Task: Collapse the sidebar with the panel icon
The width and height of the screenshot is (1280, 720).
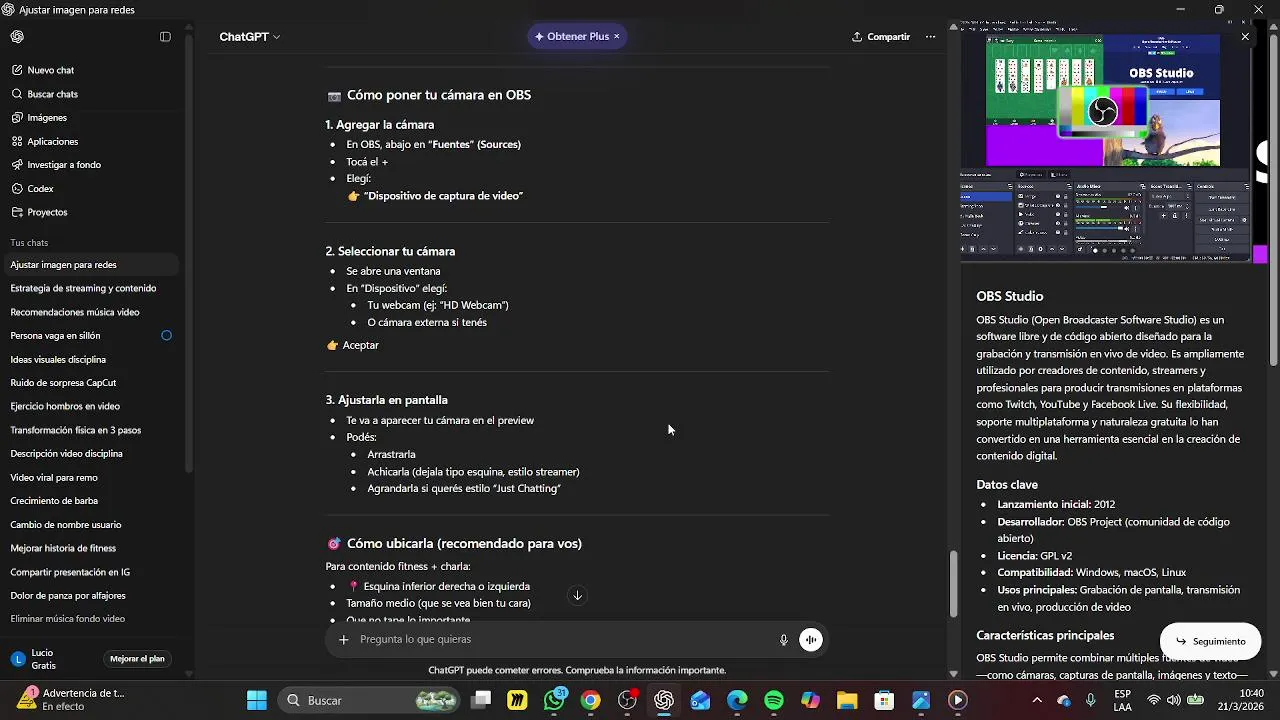Action: (165, 37)
